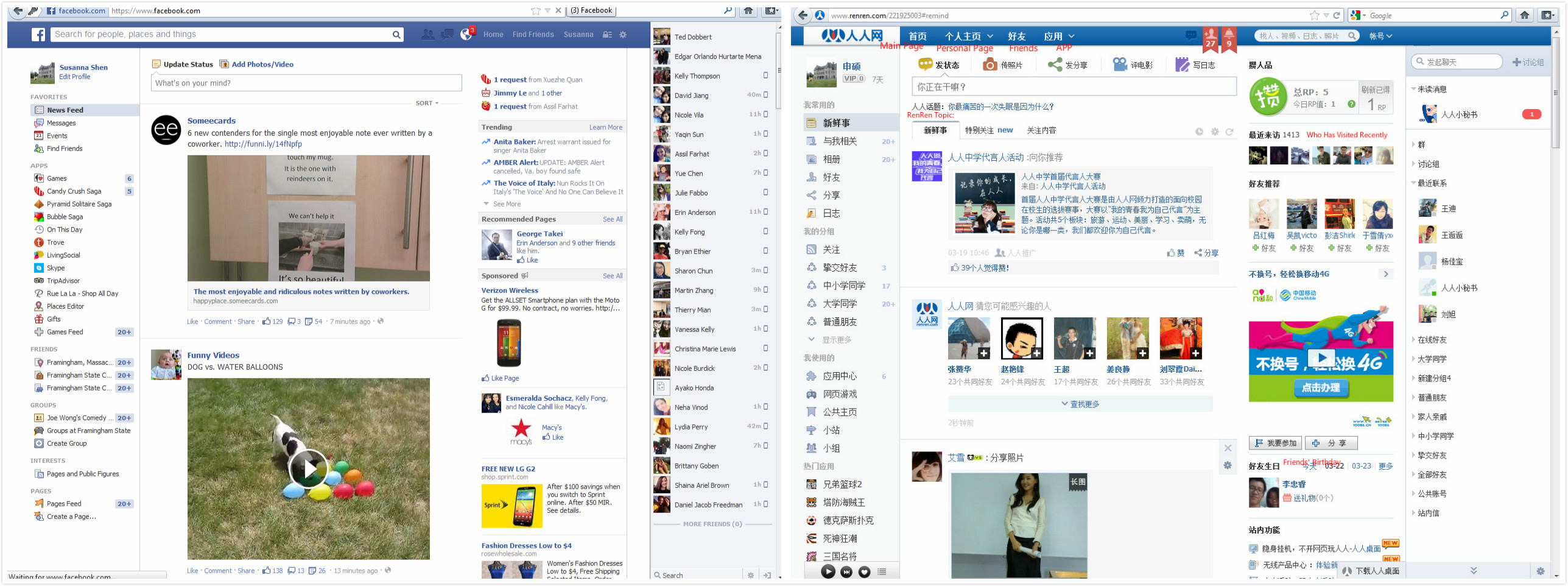
Task: Expand See More under Trending
Action: 506,204
